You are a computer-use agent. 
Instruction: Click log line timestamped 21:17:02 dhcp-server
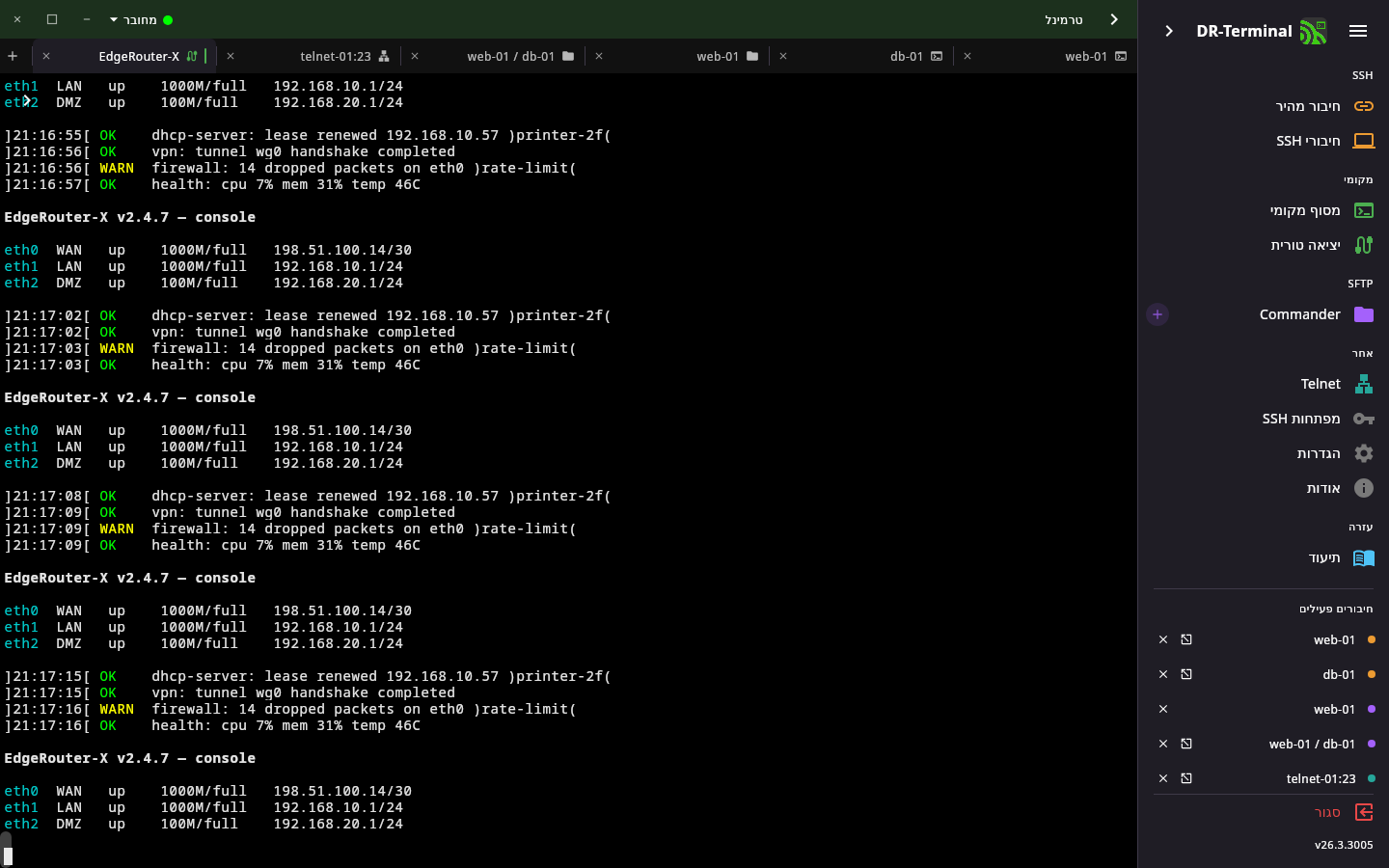tap(308, 315)
